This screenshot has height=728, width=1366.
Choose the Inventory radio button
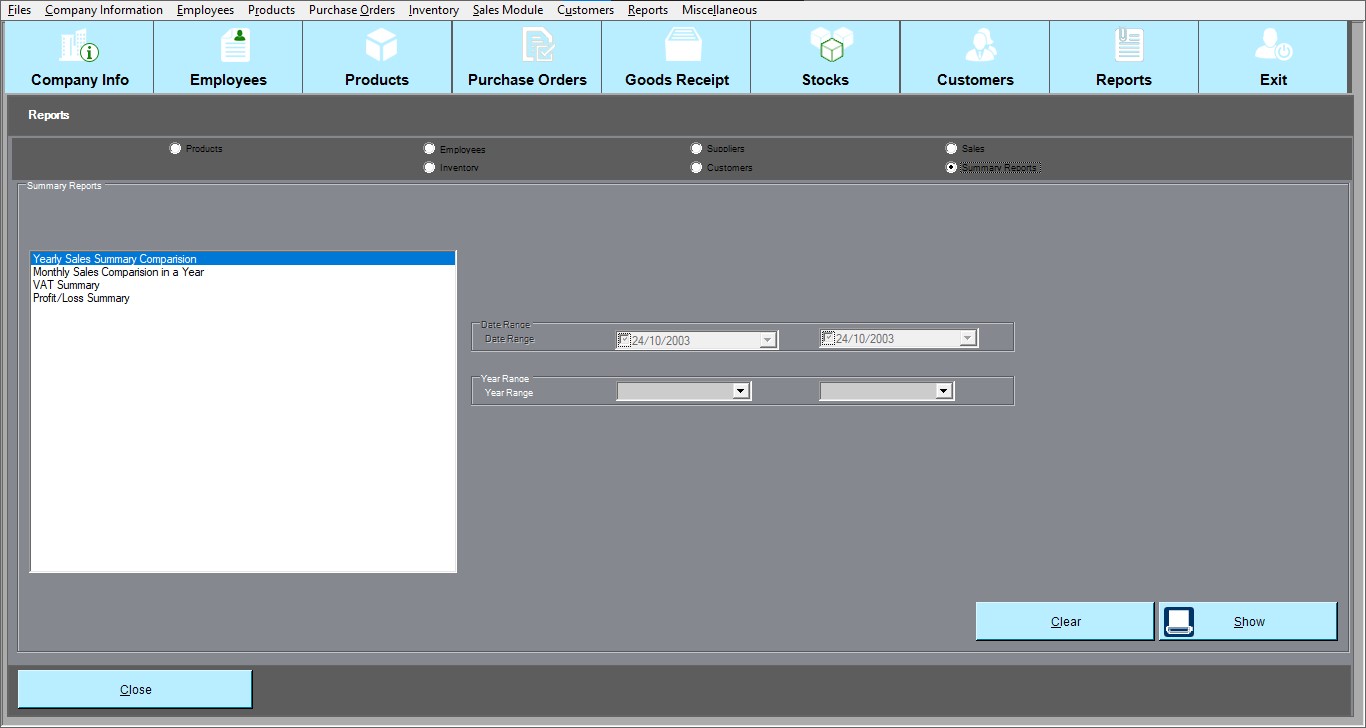[430, 168]
